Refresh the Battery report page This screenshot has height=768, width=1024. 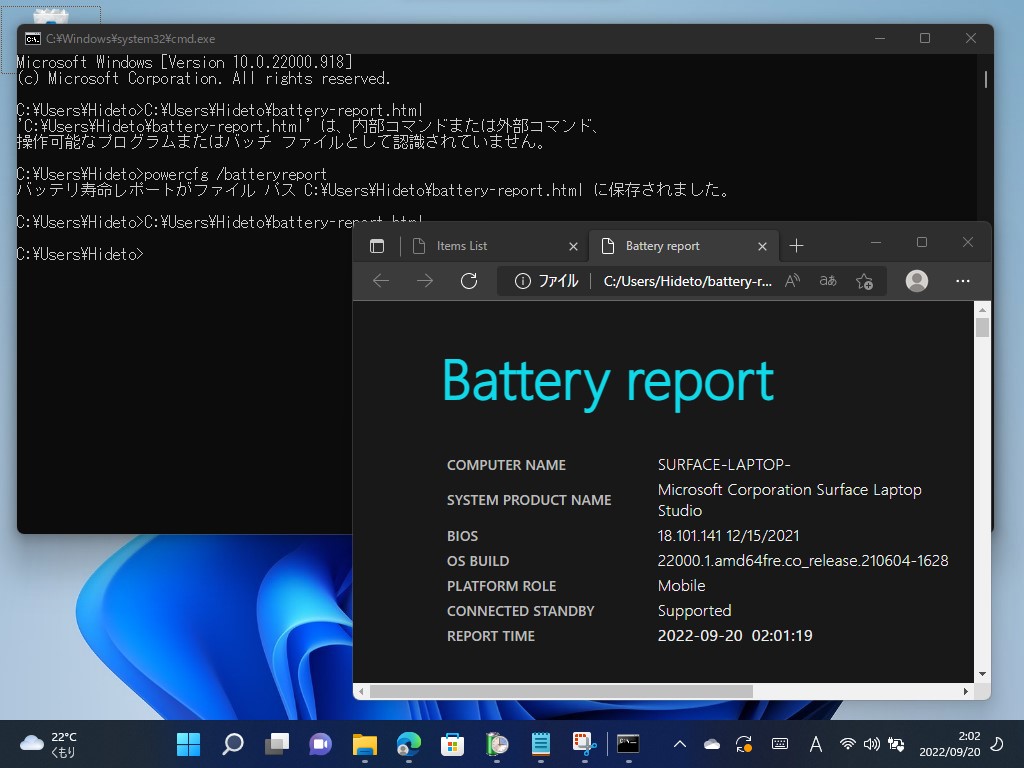[468, 281]
